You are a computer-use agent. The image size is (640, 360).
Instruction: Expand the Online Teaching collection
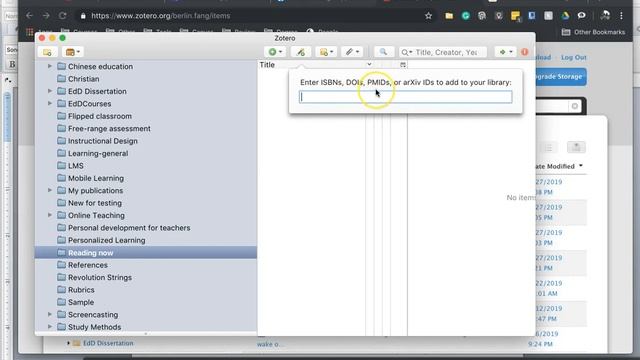50,215
